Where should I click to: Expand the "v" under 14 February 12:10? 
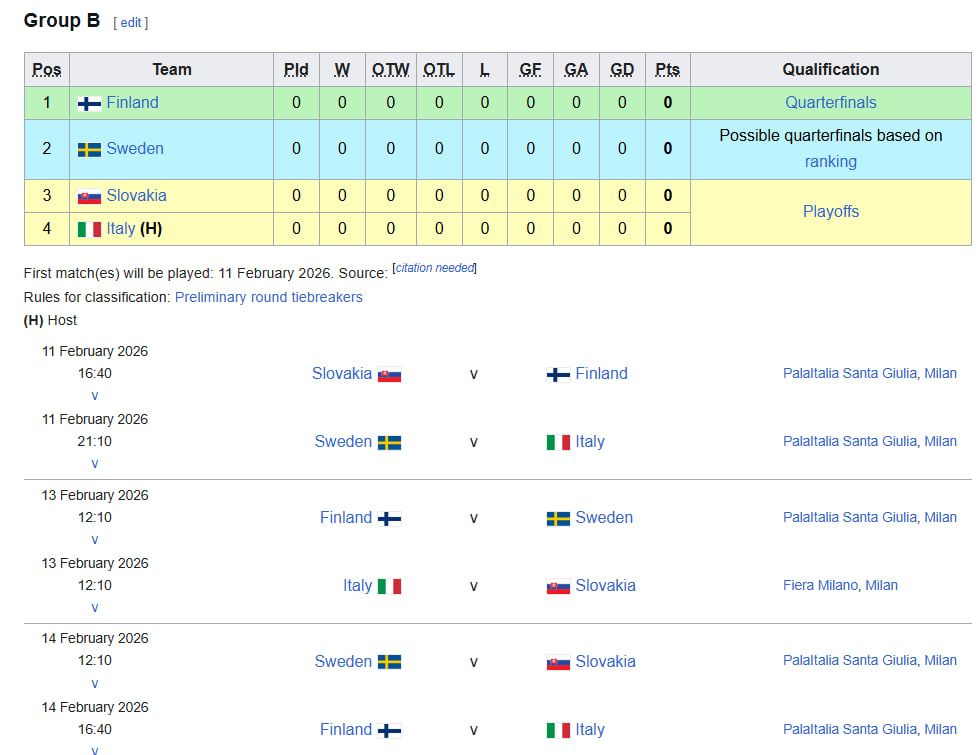[95, 684]
